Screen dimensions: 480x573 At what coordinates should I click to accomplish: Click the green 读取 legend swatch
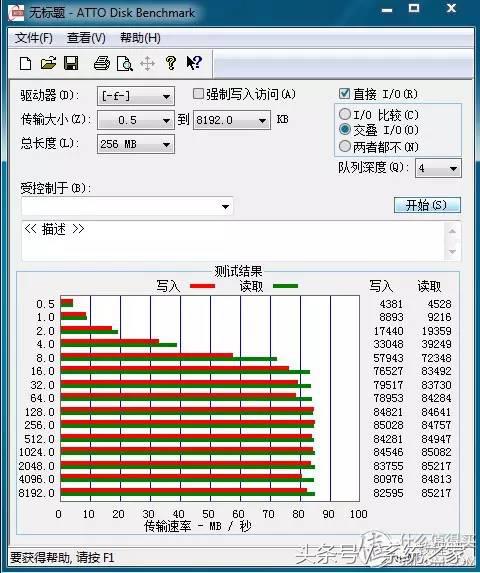[x=285, y=286]
